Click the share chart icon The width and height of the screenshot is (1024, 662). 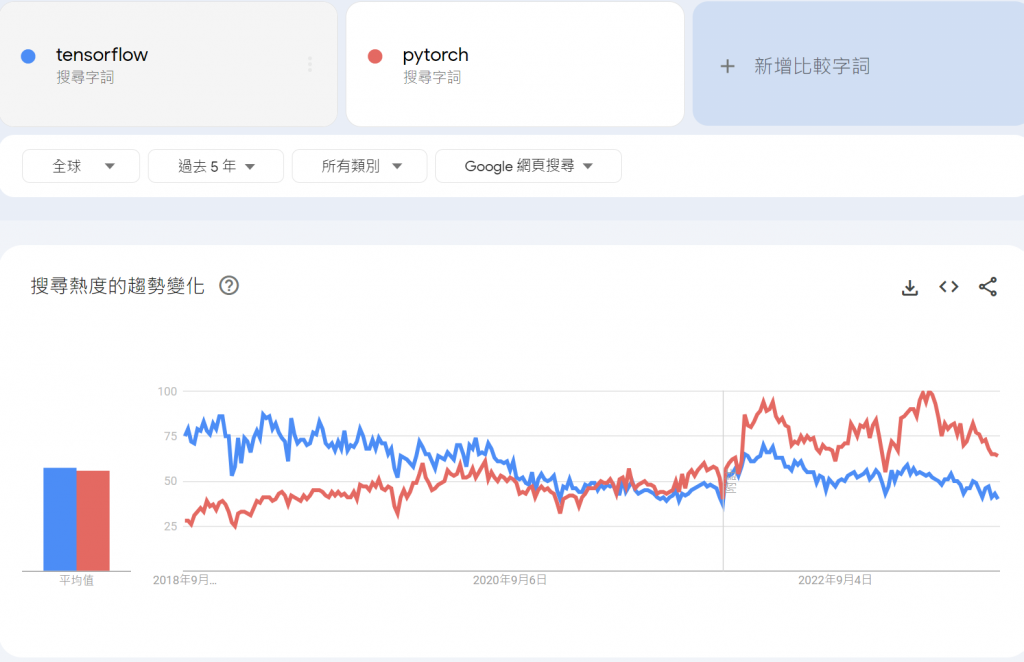[x=988, y=287]
